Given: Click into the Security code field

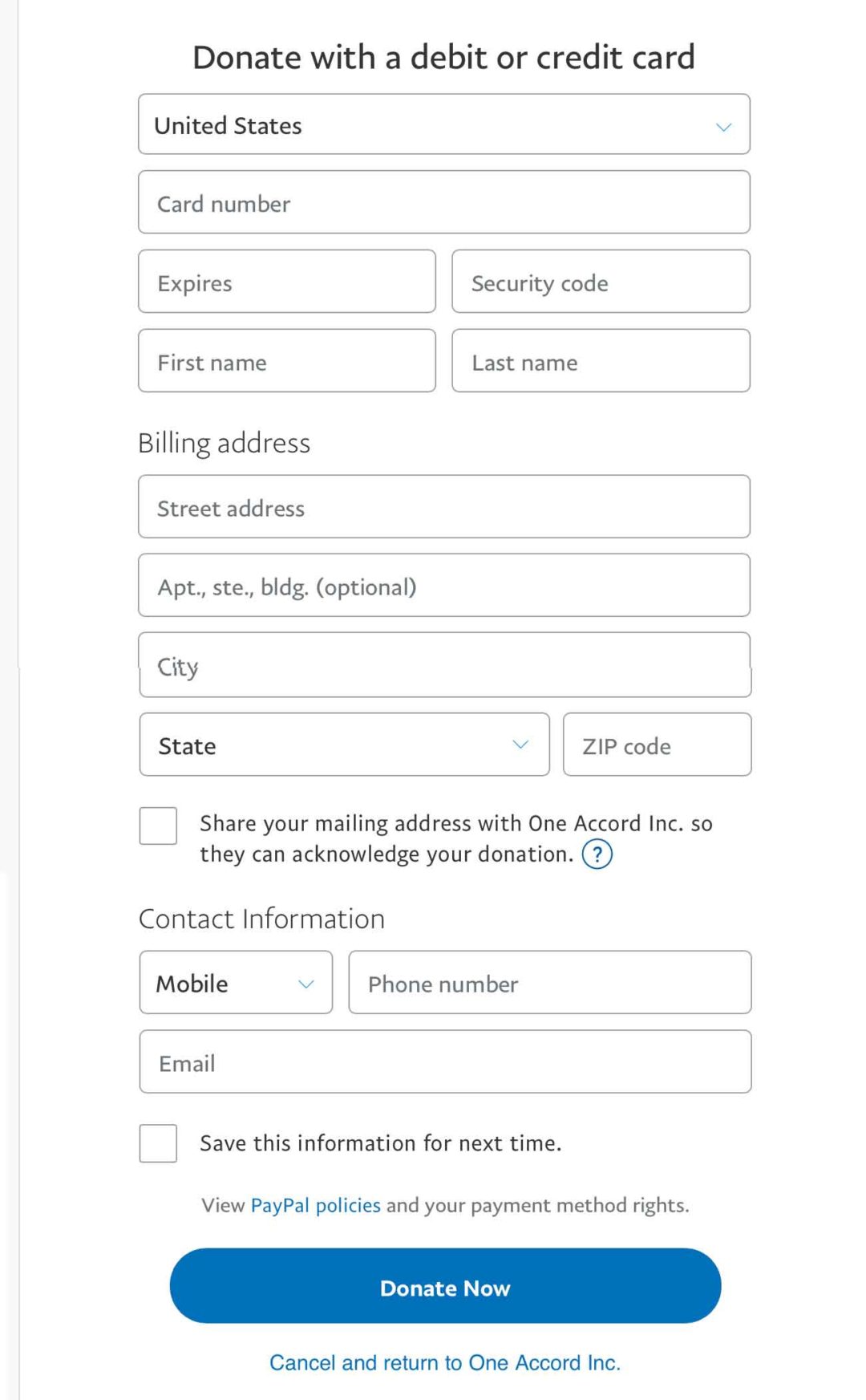Looking at the screenshot, I should click(x=601, y=282).
